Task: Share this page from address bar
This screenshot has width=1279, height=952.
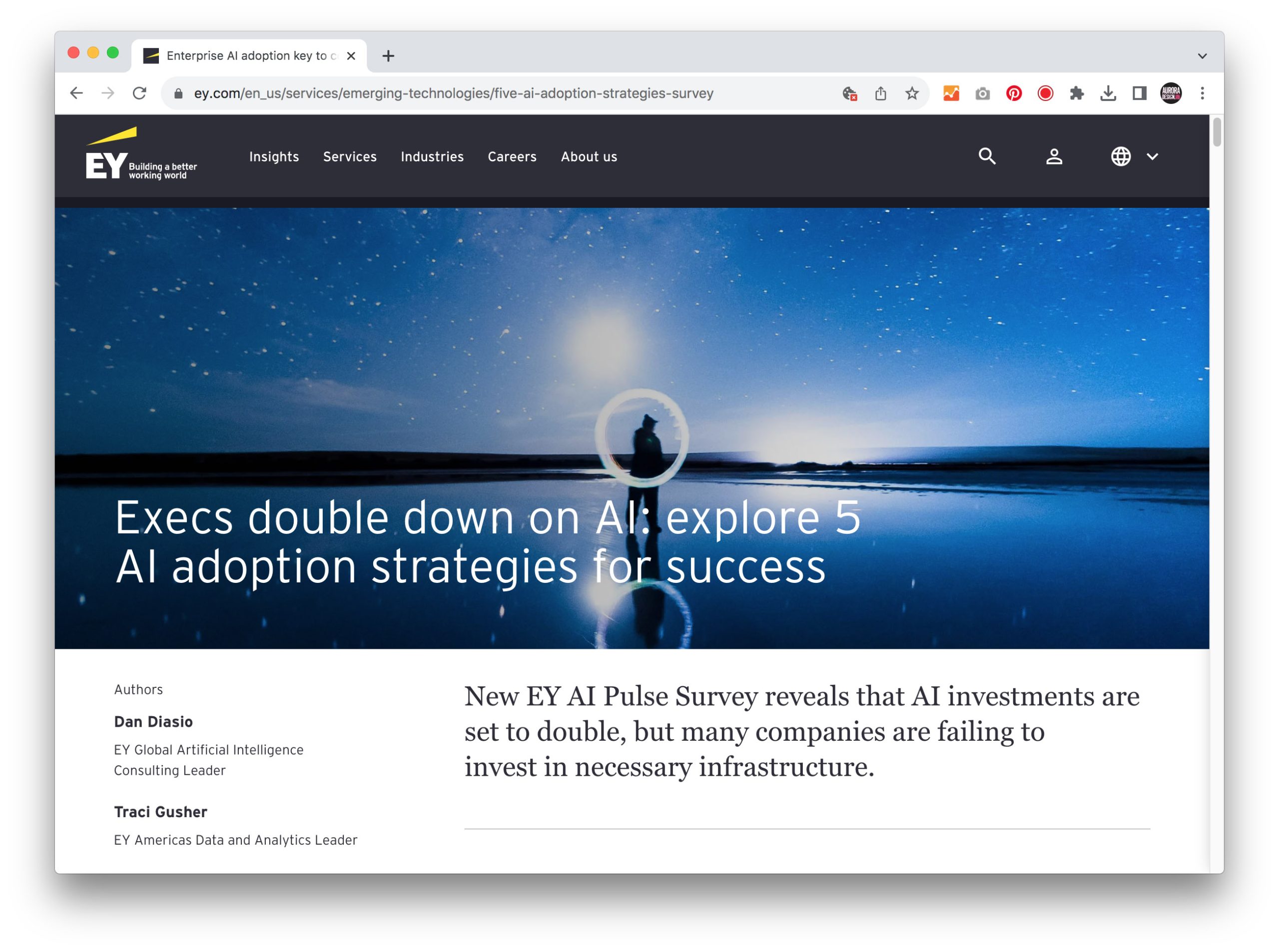Action: tap(881, 93)
